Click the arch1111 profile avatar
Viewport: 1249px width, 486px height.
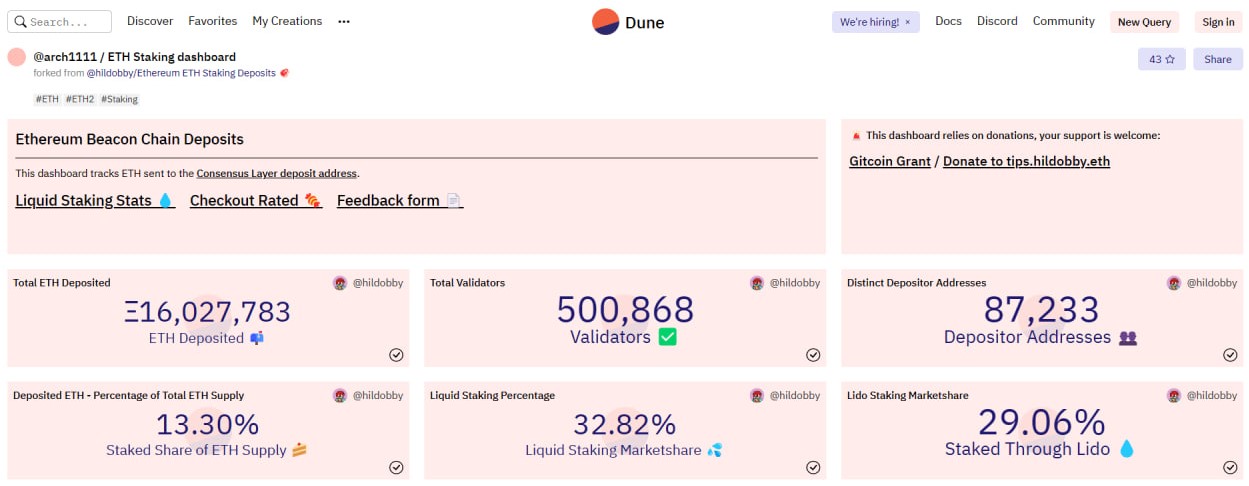[x=17, y=57]
